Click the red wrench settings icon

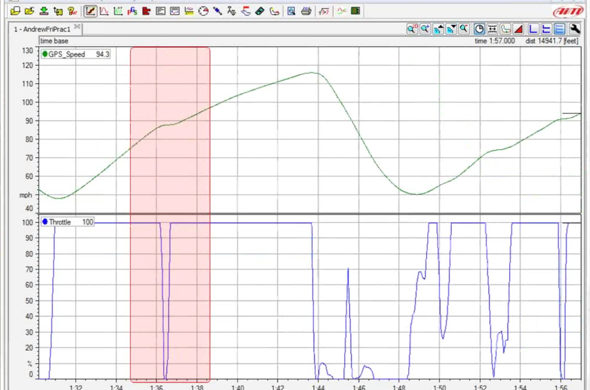pyautogui.click(x=574, y=29)
